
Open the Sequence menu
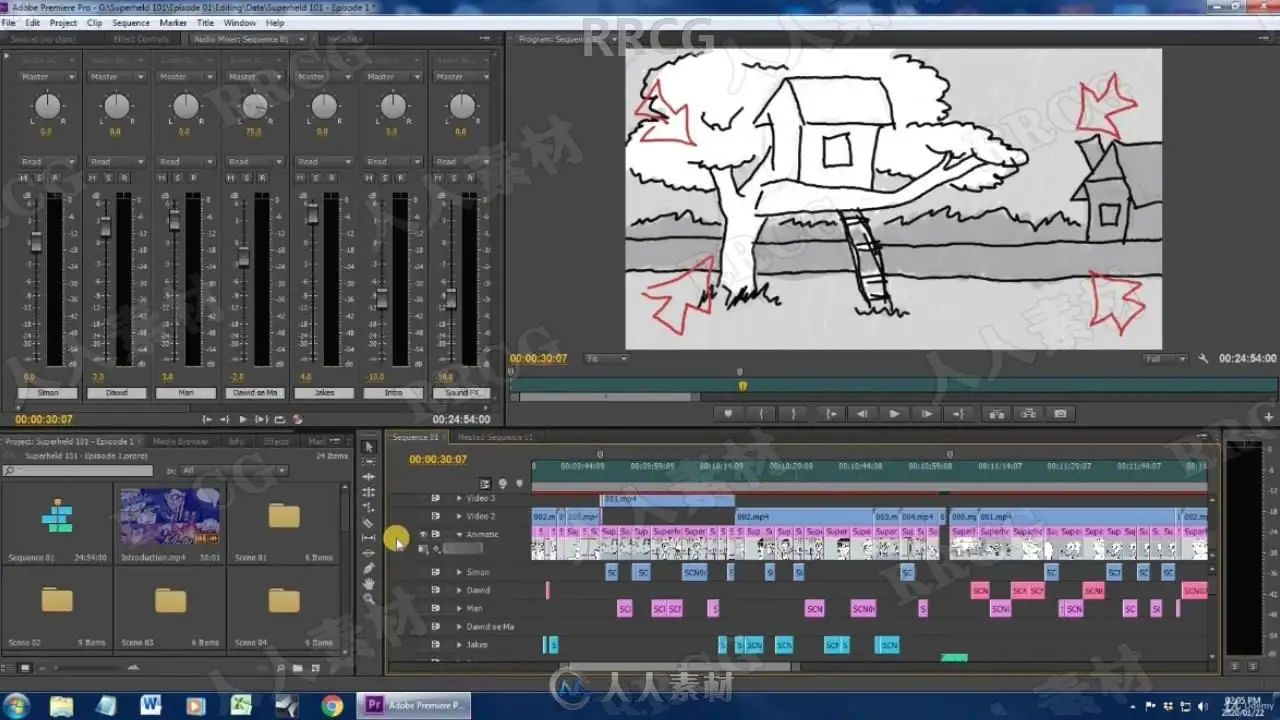pyautogui.click(x=131, y=23)
